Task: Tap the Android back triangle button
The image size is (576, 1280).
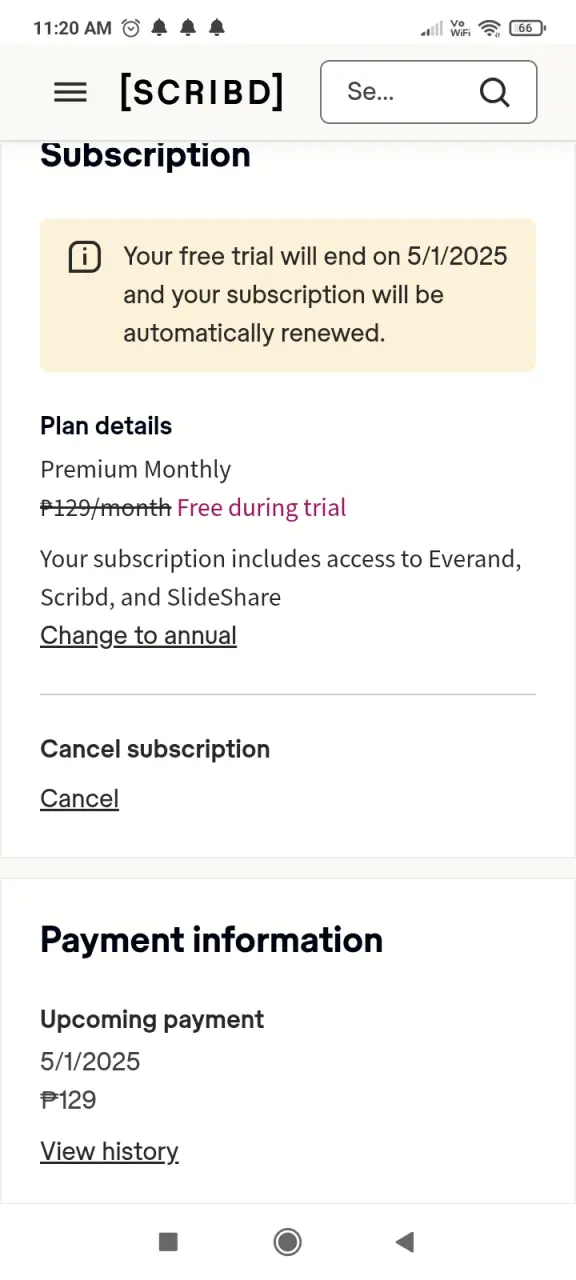Action: tap(404, 1242)
